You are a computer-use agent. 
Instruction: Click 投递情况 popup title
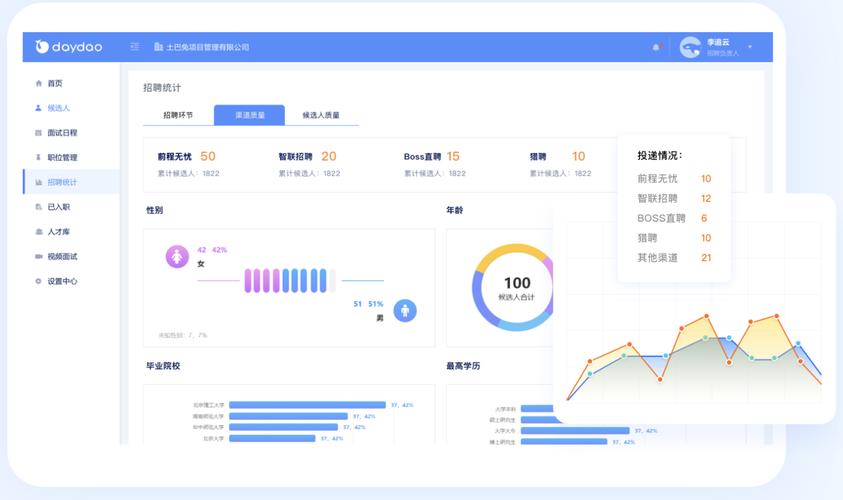click(x=660, y=155)
